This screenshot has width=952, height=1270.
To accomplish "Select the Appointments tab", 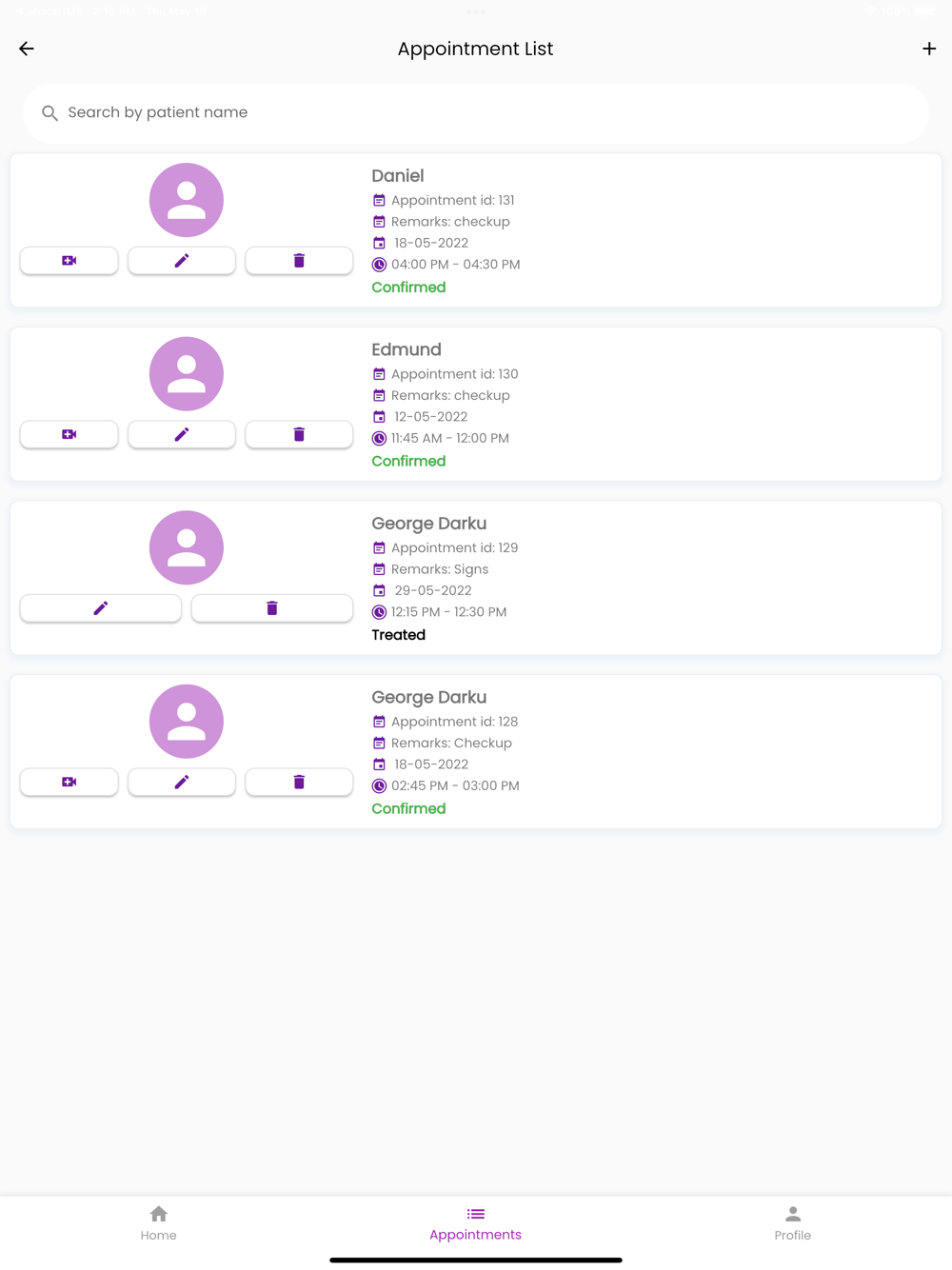I will (x=476, y=1223).
